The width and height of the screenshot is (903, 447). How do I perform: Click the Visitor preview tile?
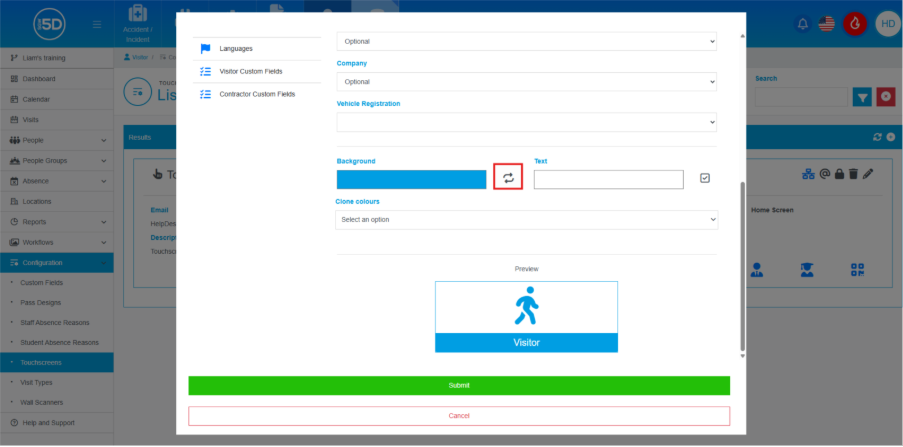click(526, 317)
